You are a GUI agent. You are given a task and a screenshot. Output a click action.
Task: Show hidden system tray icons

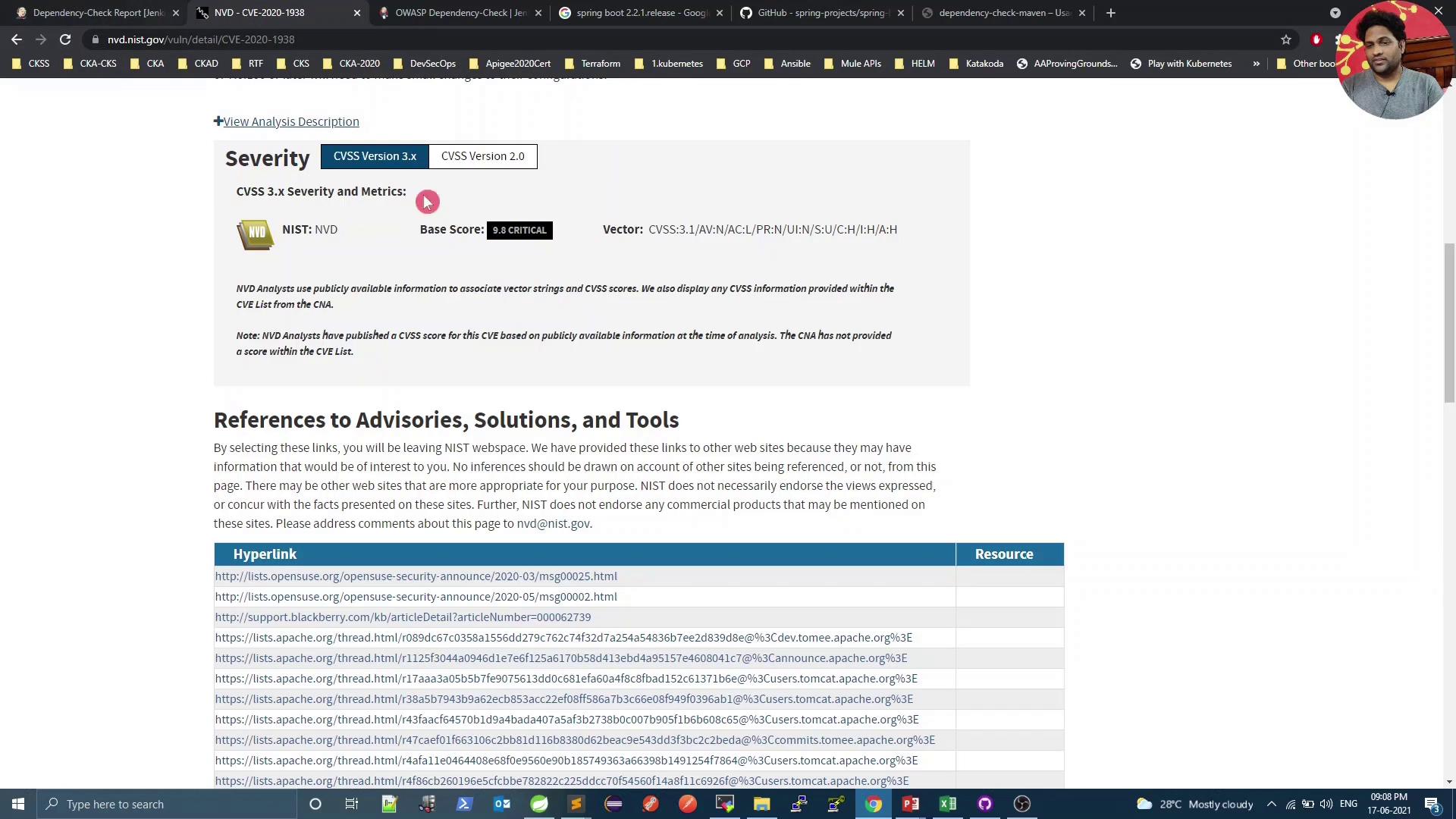point(1272,804)
